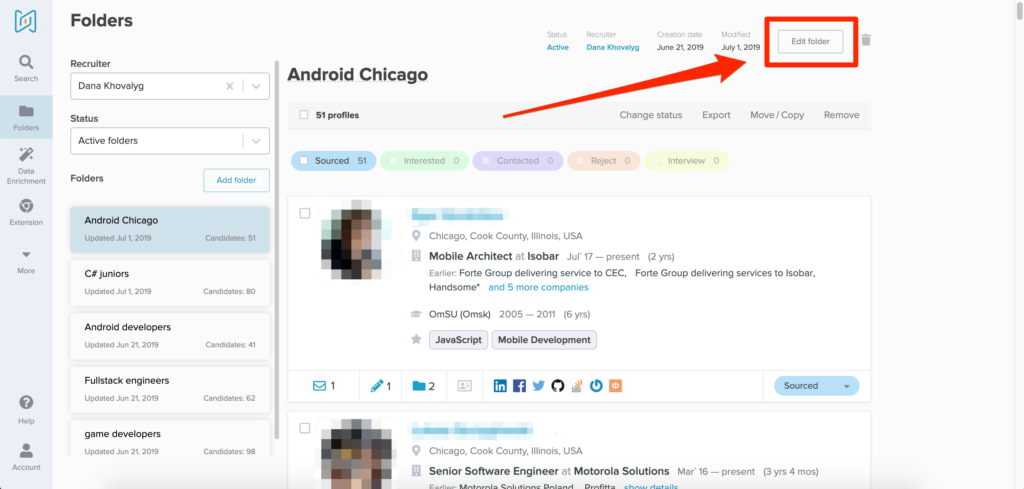The image size is (1024, 489).
Task: Open C# juniors folder
Action: coord(170,282)
